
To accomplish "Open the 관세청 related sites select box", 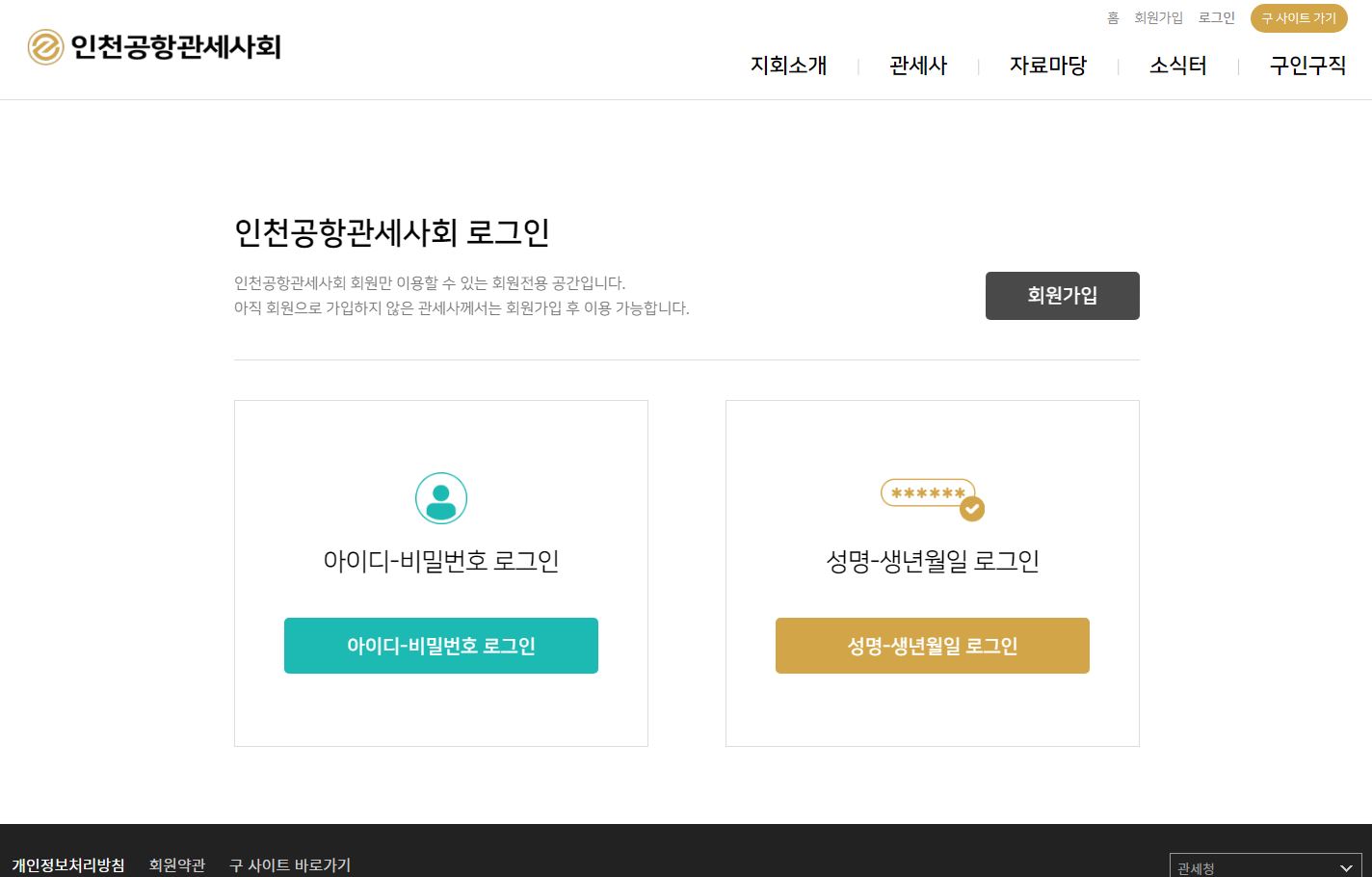I will tap(1253, 867).
